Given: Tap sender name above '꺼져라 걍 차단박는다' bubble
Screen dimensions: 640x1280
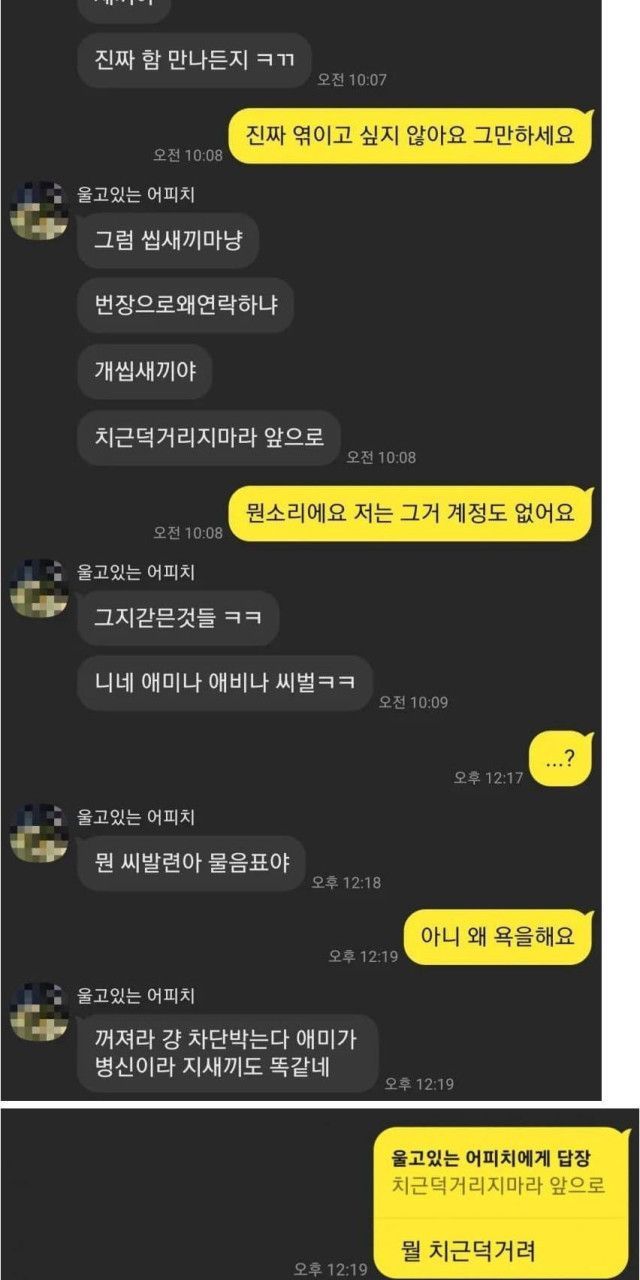Looking at the screenshot, I should click(x=136, y=996).
